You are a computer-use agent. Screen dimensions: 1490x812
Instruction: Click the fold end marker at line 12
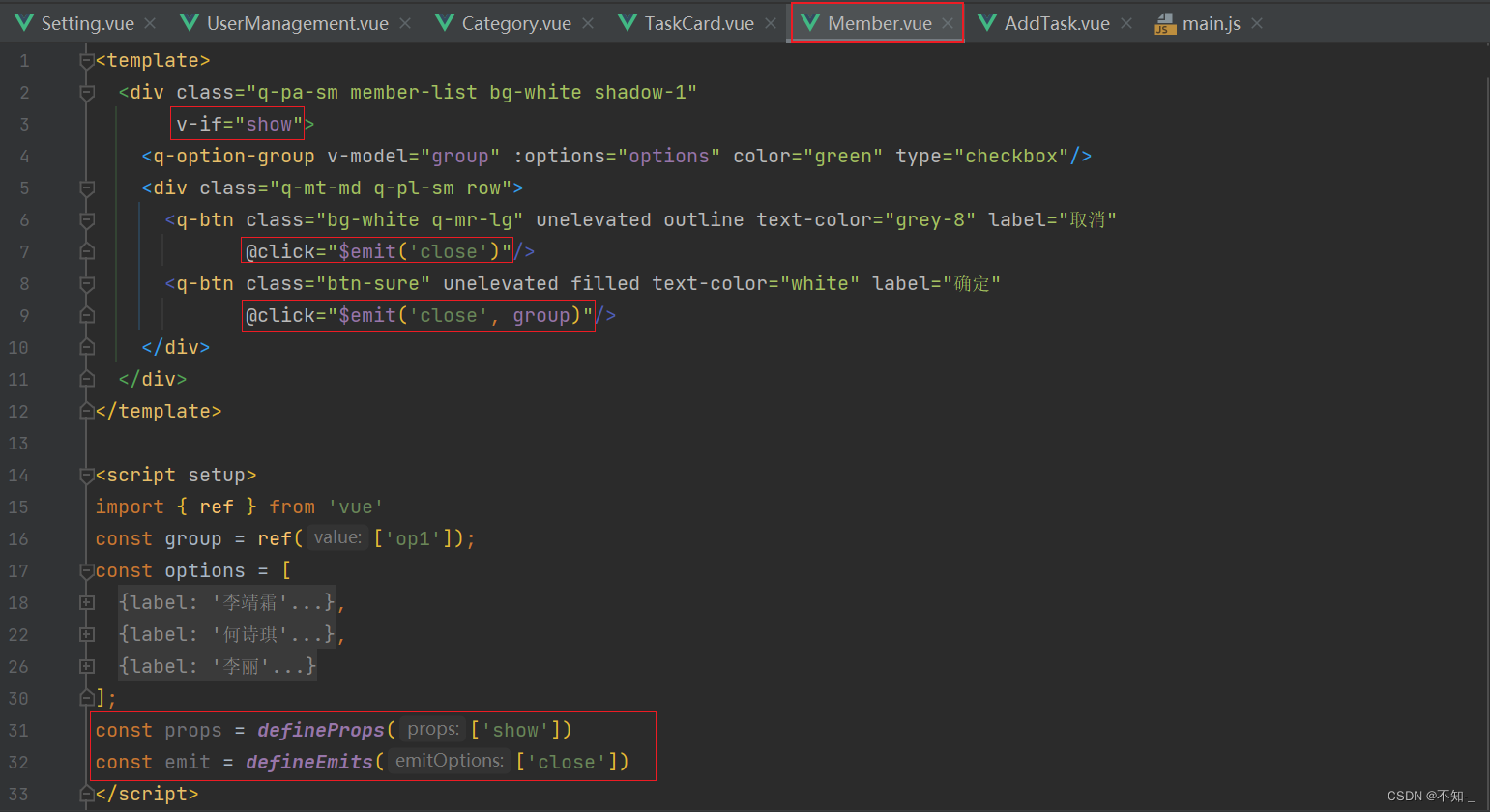(x=87, y=412)
